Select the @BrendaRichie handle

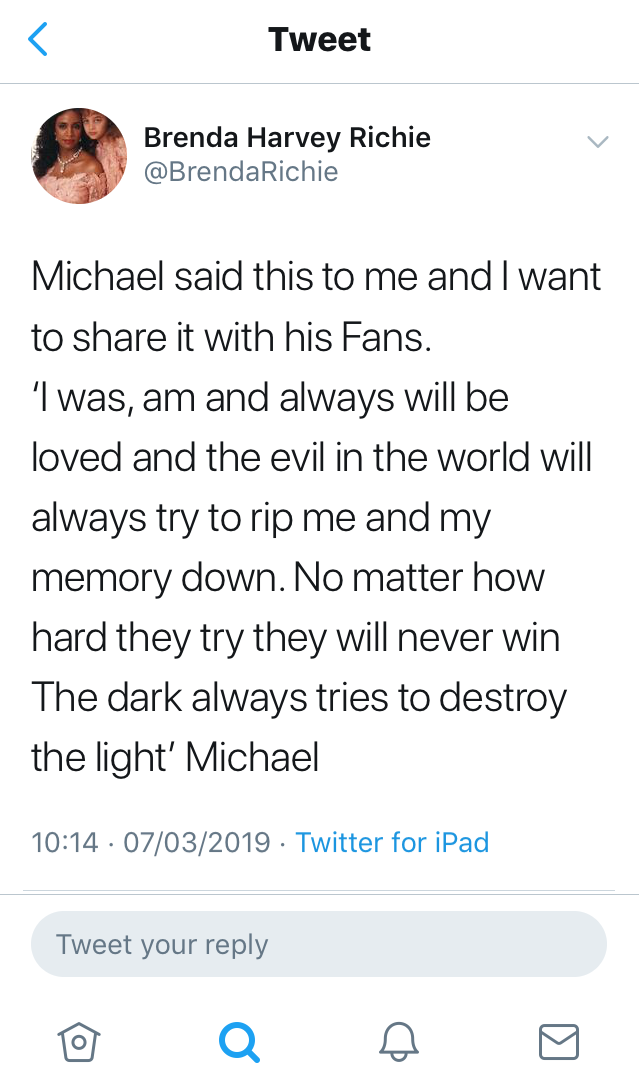point(241,171)
